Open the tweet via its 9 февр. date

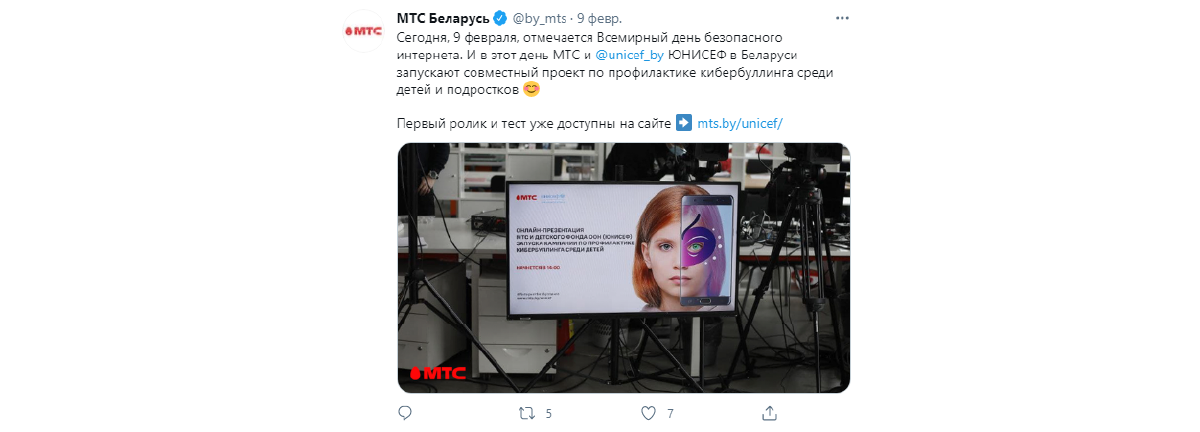(x=599, y=19)
